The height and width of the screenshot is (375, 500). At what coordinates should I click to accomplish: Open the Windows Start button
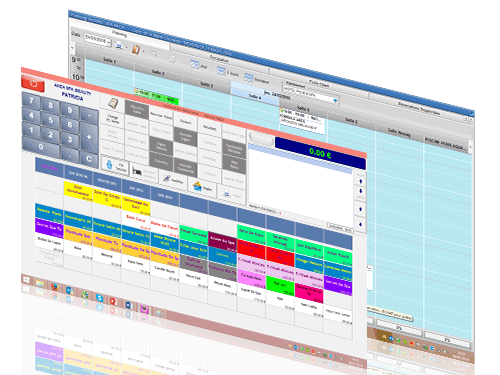[25, 279]
